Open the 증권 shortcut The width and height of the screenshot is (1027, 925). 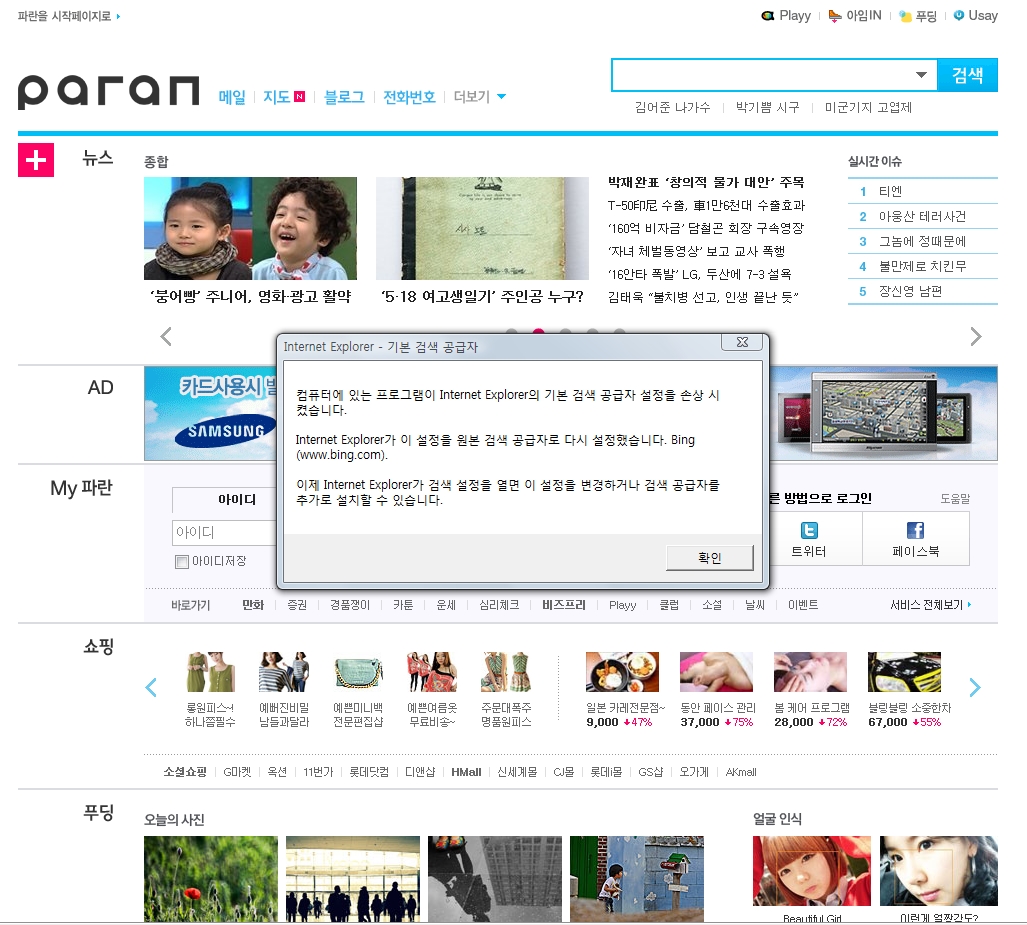[297, 605]
